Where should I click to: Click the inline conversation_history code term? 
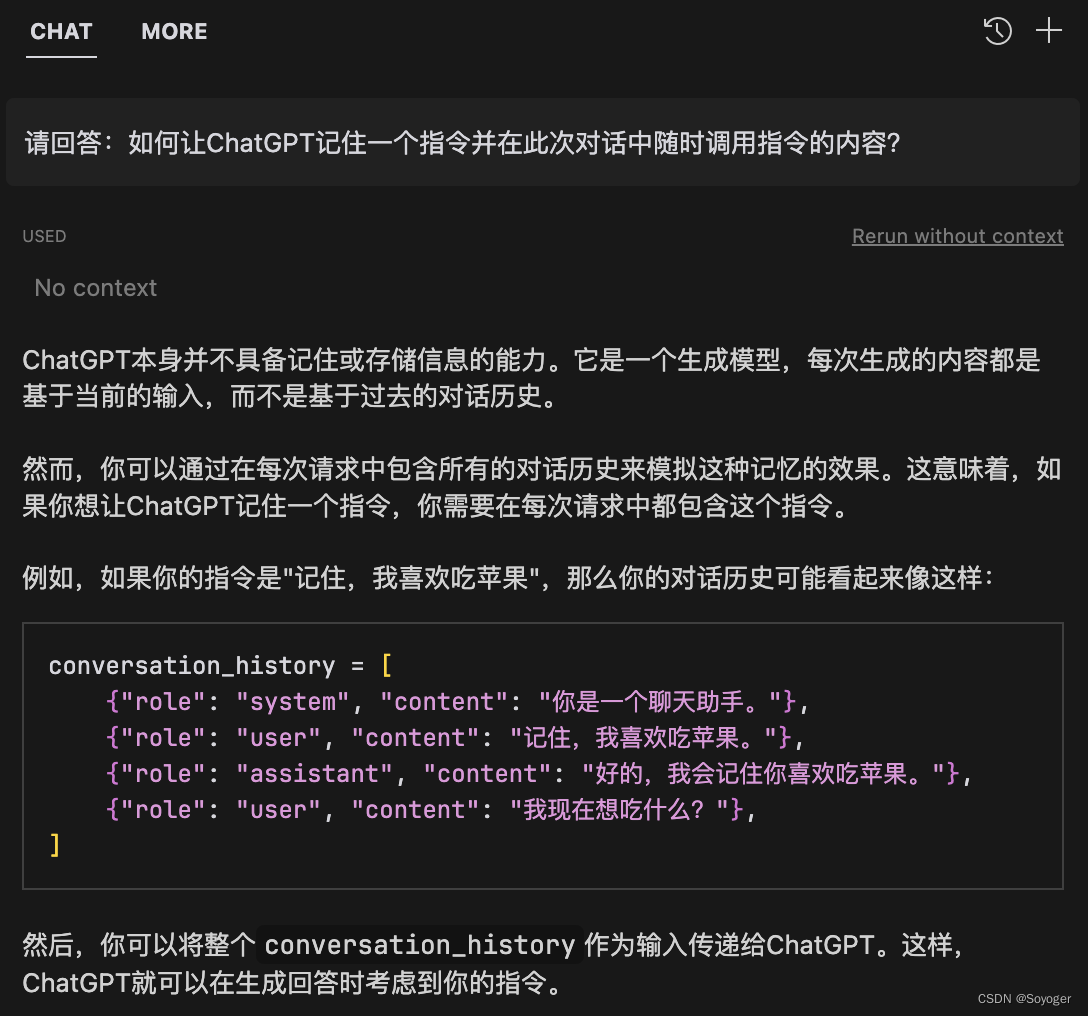[420, 945]
